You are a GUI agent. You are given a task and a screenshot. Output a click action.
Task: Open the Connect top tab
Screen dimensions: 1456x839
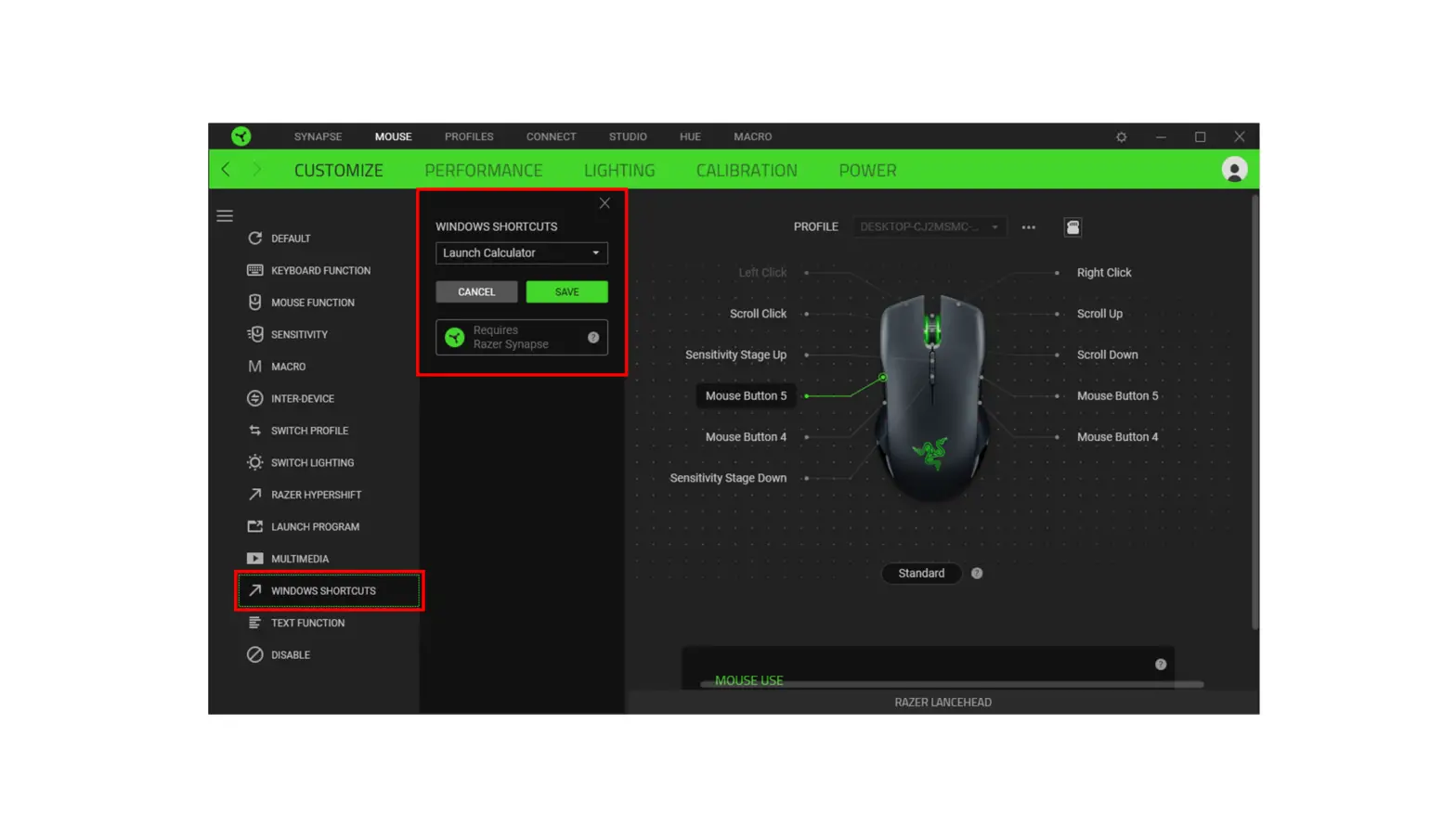click(551, 136)
